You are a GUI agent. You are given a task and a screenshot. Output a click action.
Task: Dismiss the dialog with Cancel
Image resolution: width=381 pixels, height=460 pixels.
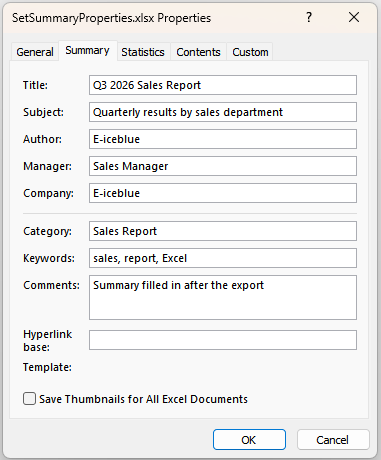tap(333, 440)
